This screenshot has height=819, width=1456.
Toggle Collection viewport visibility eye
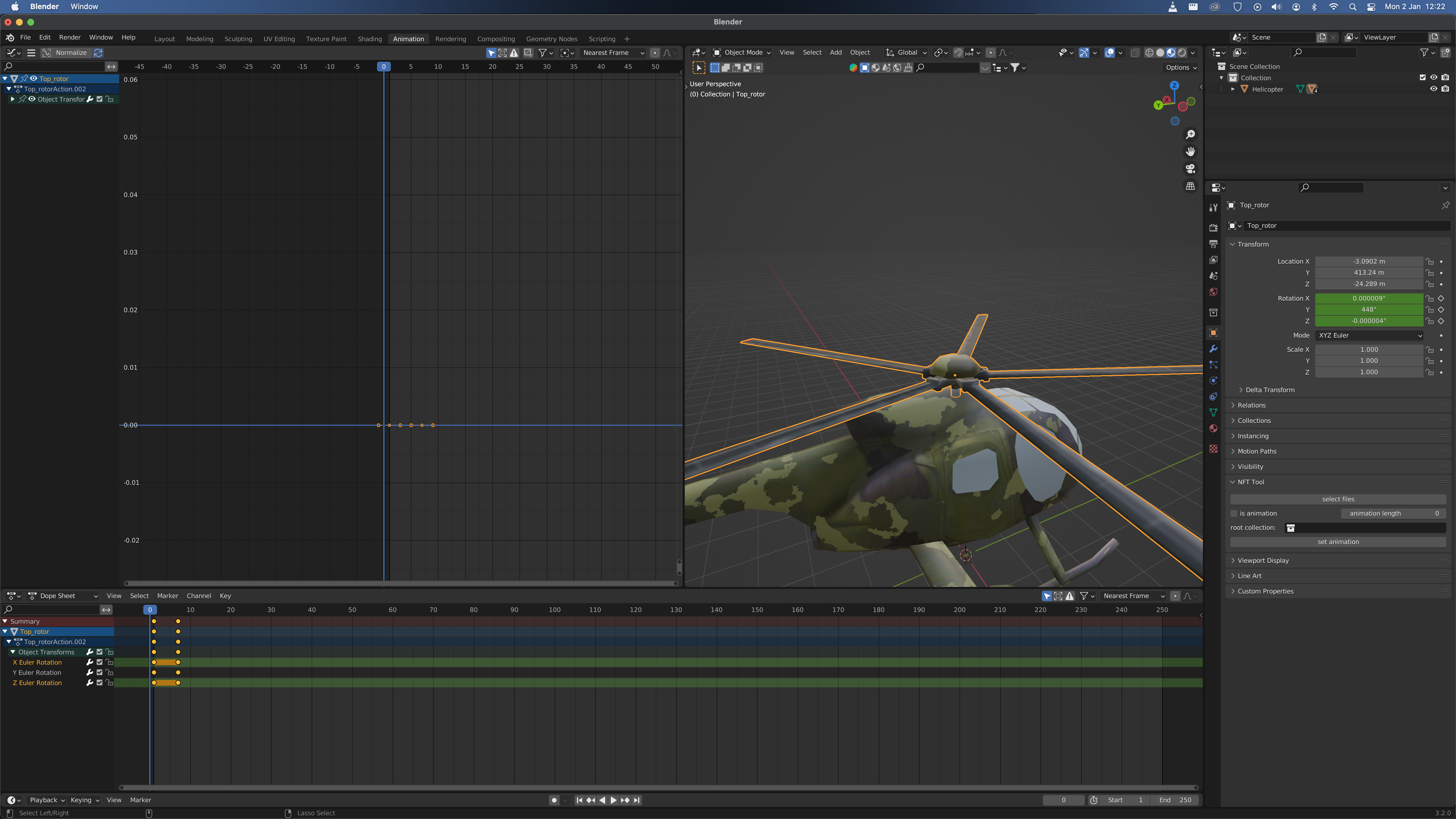coord(1433,77)
